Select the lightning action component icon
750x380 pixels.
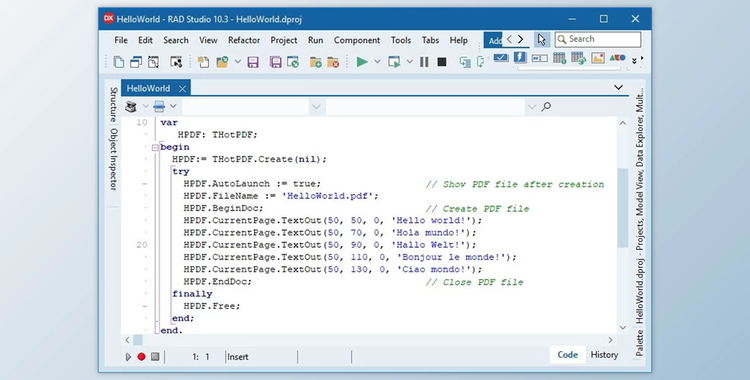click(x=520, y=58)
